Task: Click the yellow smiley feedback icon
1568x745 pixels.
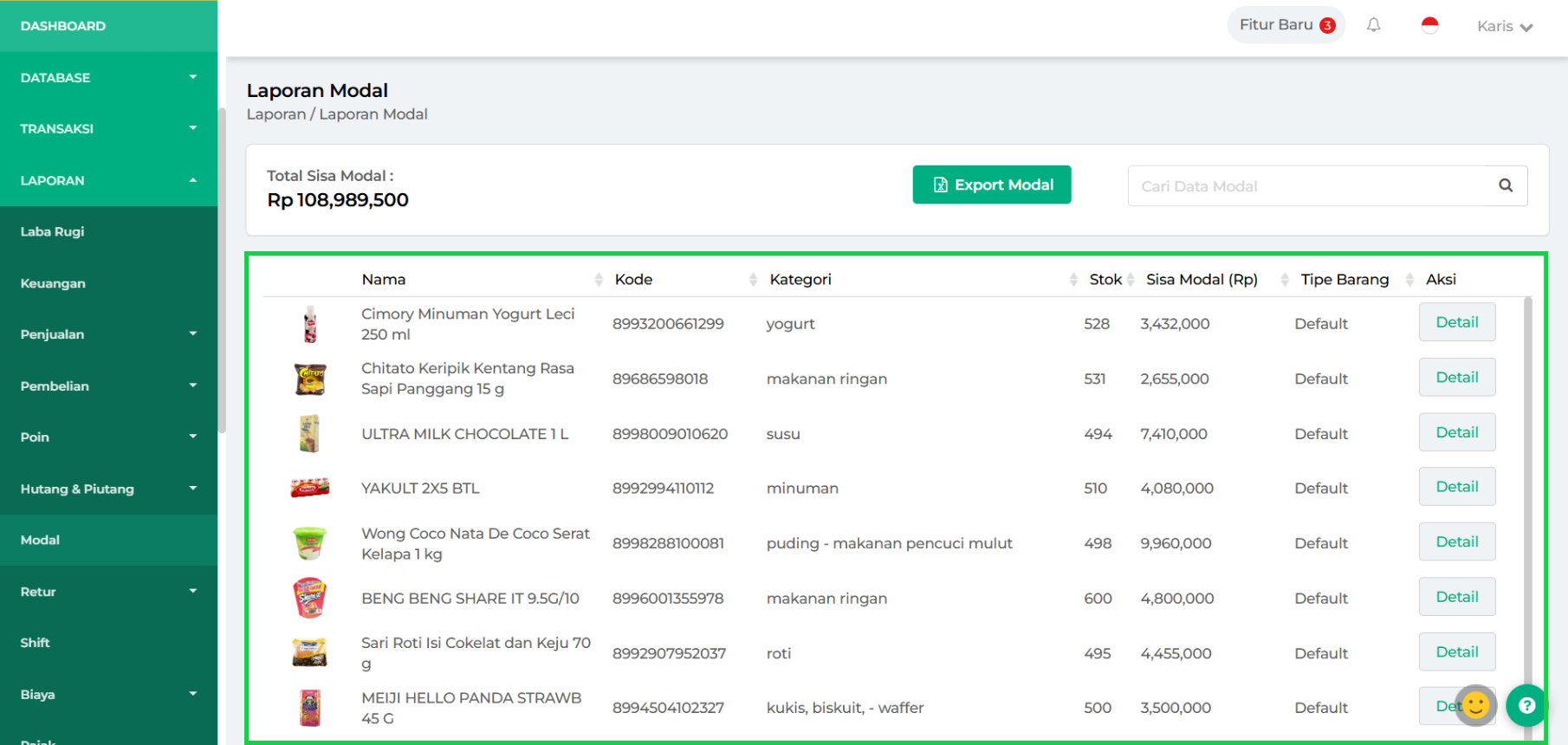Action: (x=1476, y=705)
